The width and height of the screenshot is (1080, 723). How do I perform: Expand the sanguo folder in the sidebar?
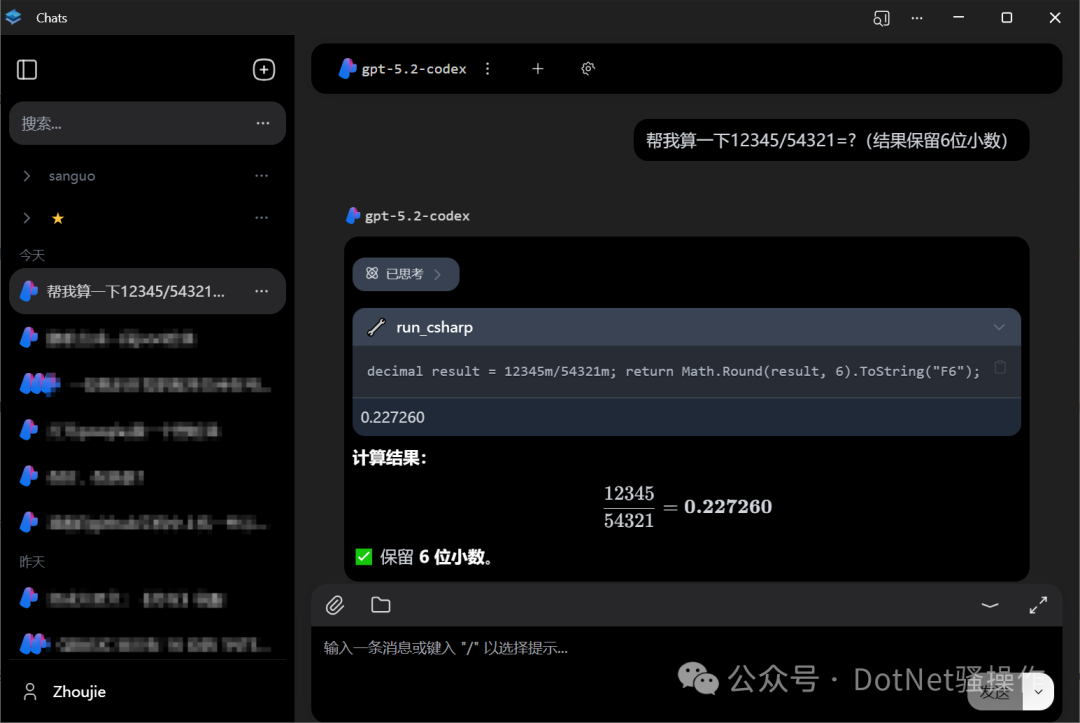pyautogui.click(x=27, y=175)
